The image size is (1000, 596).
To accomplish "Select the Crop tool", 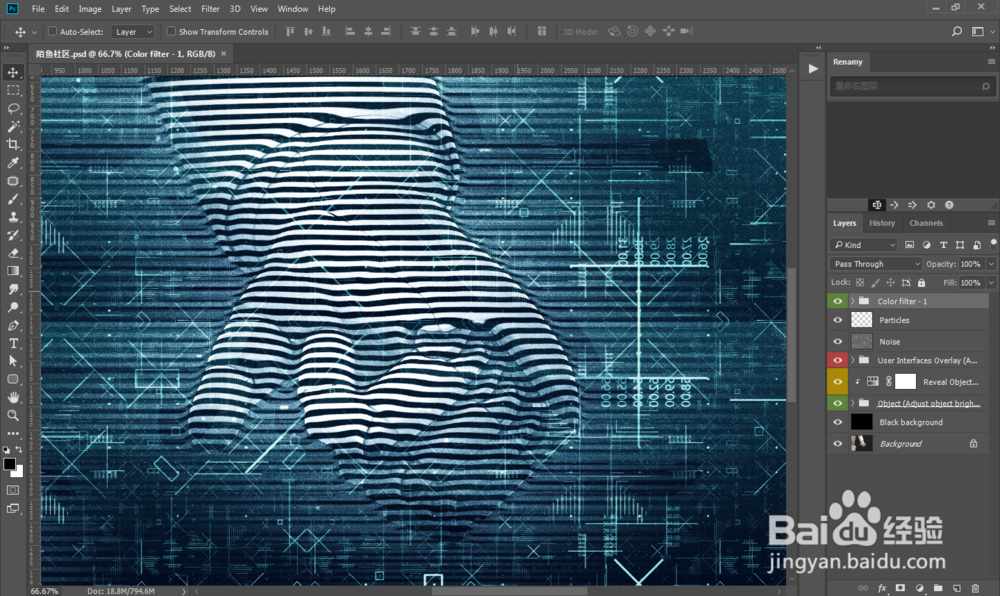I will 13,145.
